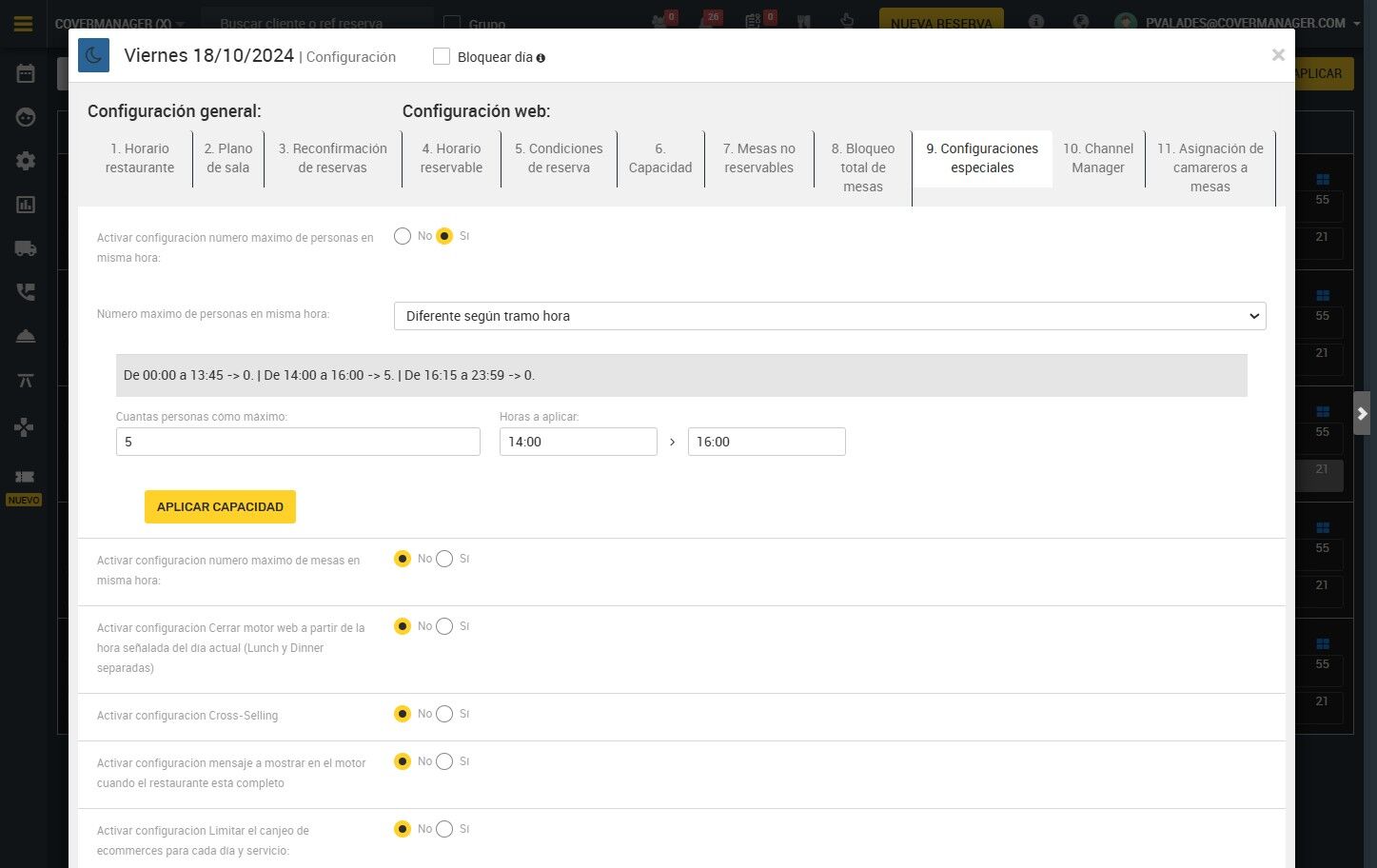The width and height of the screenshot is (1377, 868).
Task: Open the phone calls sidebar icon
Action: 26,292
